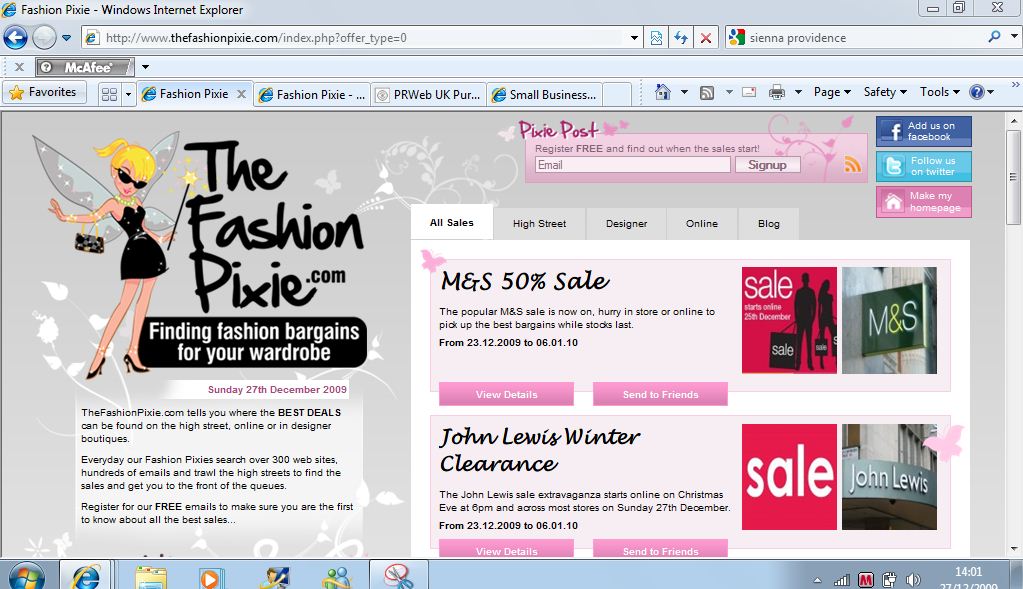Close the active Fashion Pixie tab
Viewport: 1023px width, 589px height.
pos(241,94)
